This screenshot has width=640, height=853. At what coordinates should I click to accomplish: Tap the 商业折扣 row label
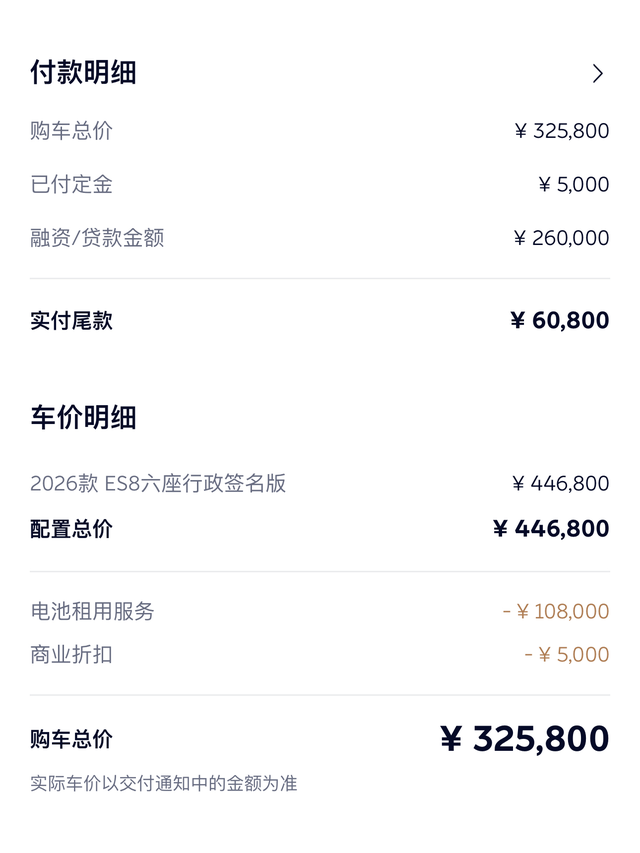tap(71, 655)
